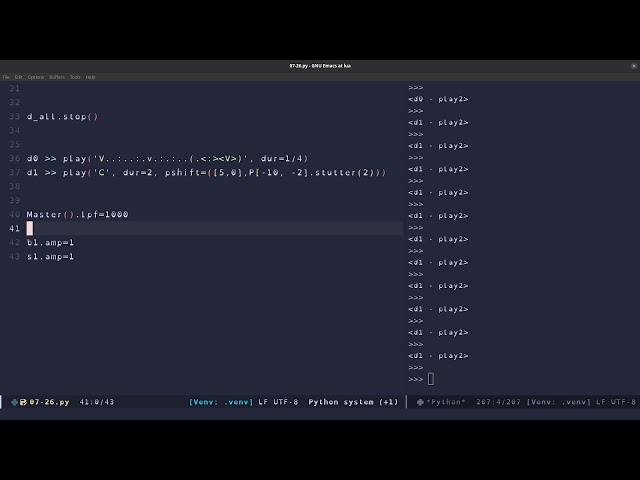Click line number 31
The height and width of the screenshot is (480, 640).
pyautogui.click(x=15, y=89)
